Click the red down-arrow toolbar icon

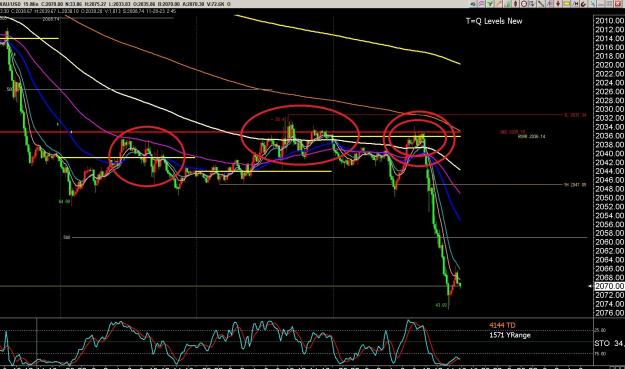point(558,4)
